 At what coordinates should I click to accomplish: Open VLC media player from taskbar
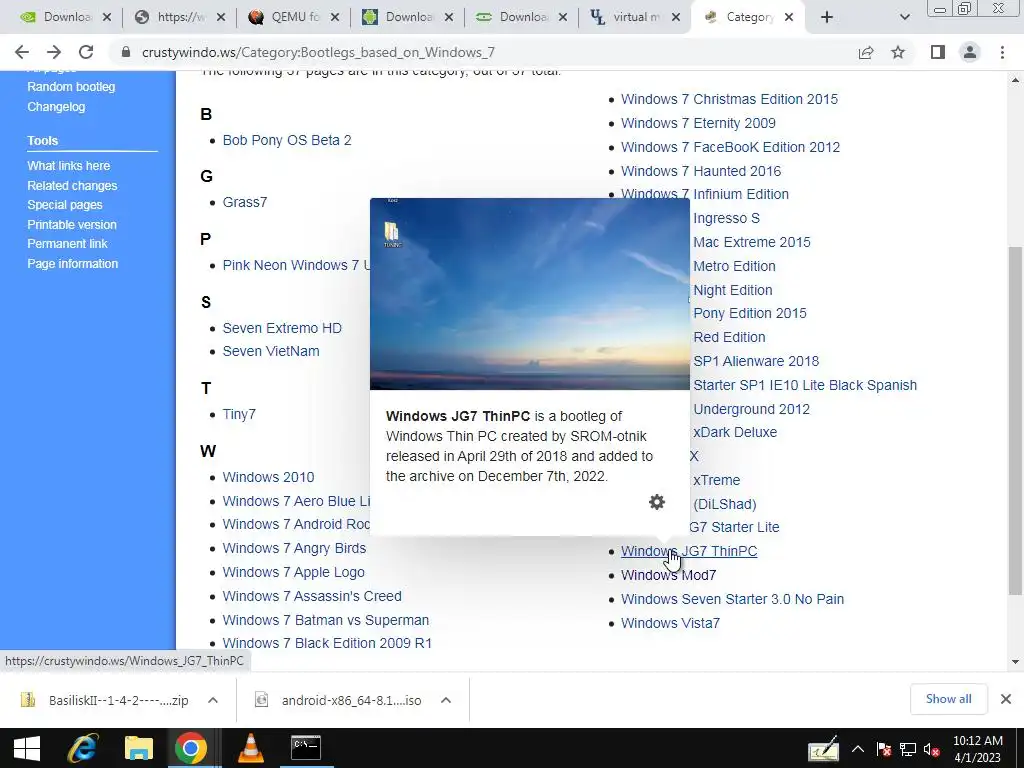pos(250,748)
